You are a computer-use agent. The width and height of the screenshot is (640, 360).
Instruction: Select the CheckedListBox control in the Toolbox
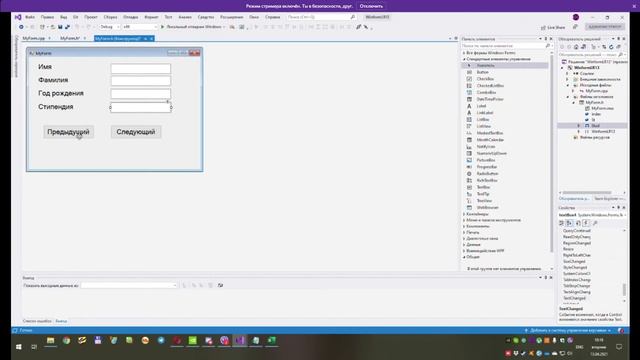pos(504,86)
